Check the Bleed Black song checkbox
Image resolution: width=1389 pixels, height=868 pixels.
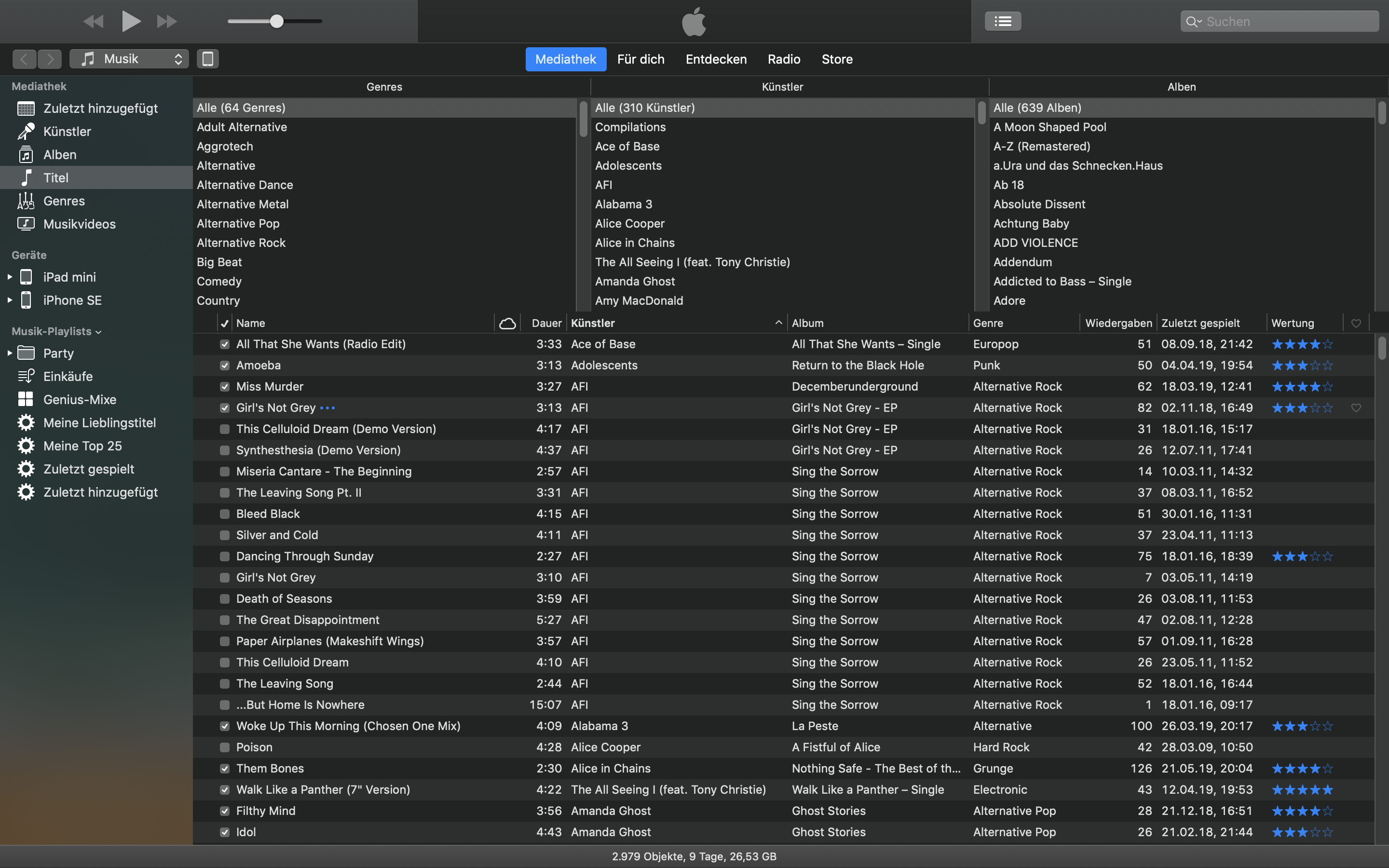[224, 514]
